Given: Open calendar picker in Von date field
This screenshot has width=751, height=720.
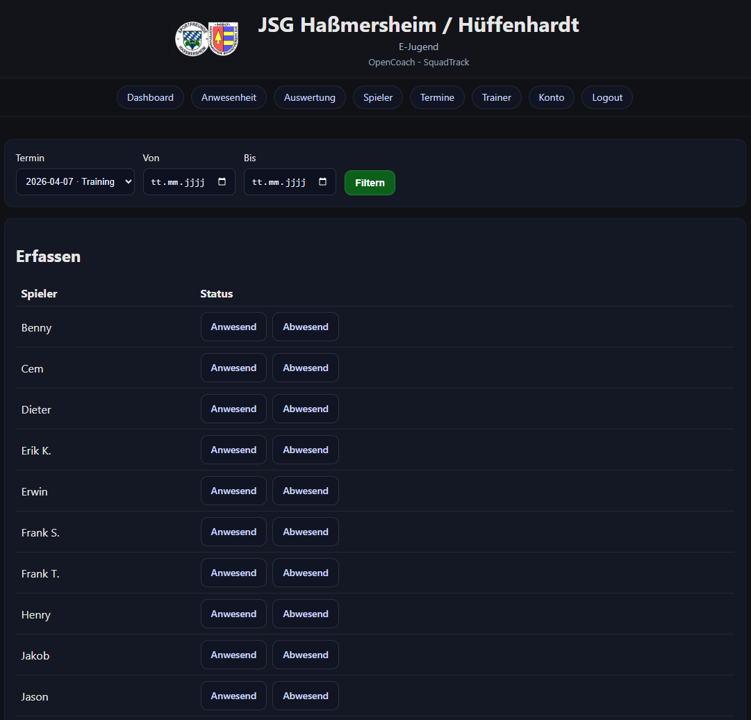Looking at the screenshot, I should click(222, 182).
